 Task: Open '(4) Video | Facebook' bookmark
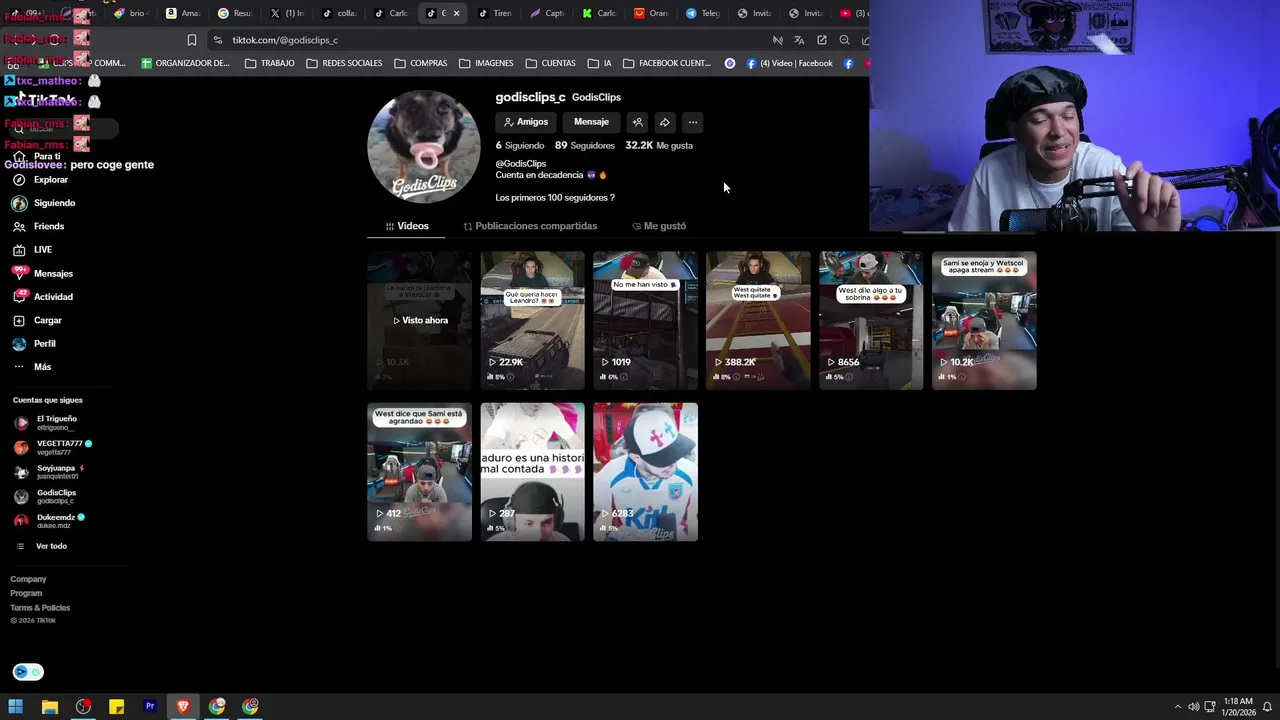coord(788,63)
